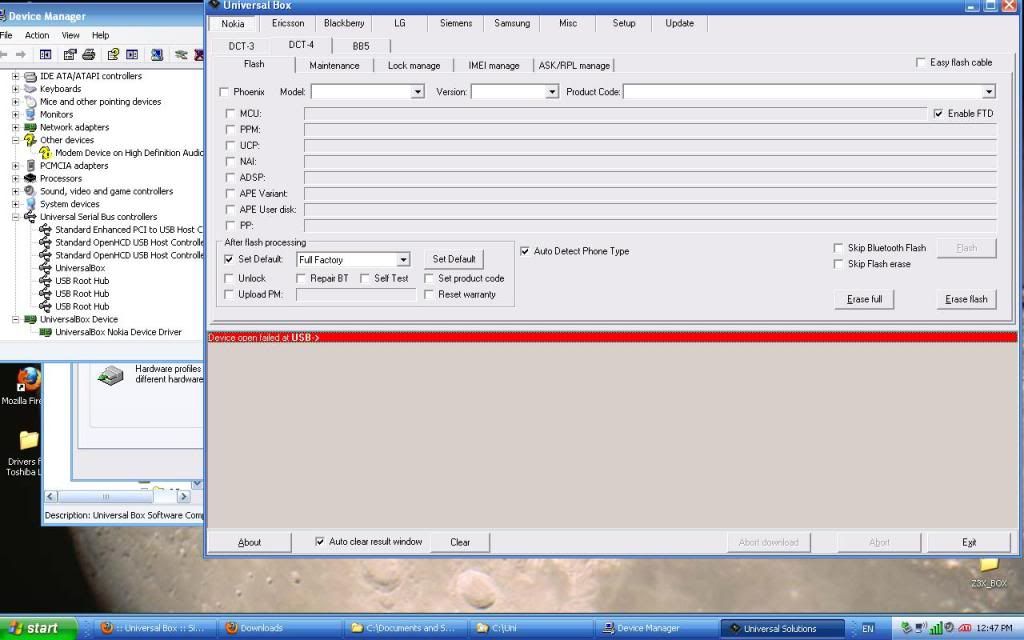Switch to the Samsung tab
The width and height of the screenshot is (1024, 640).
pos(512,23)
